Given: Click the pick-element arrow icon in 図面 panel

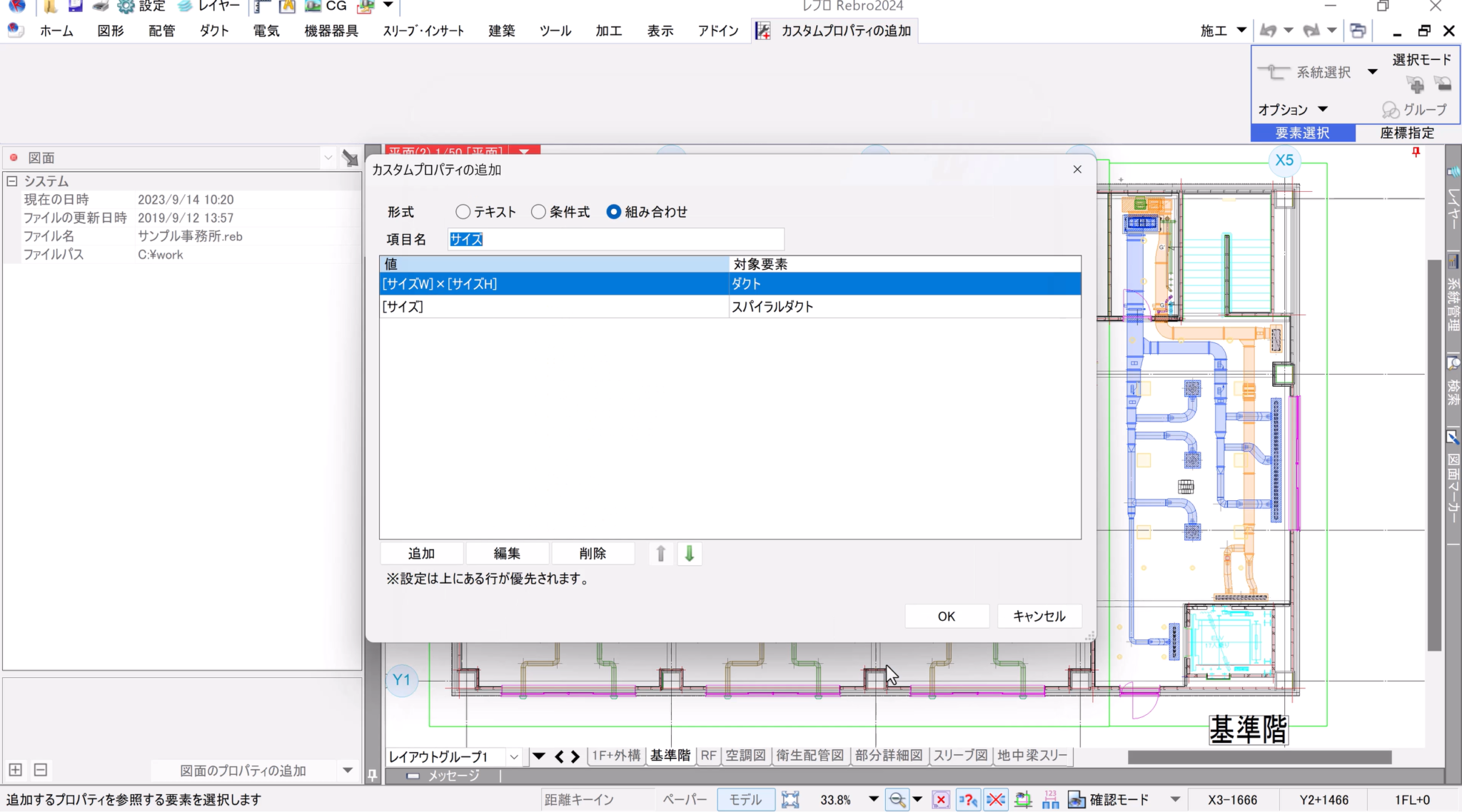Looking at the screenshot, I should point(349,158).
